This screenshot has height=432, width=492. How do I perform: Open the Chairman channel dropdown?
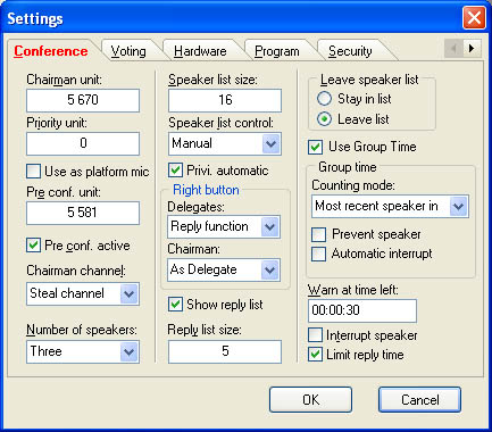[x=83, y=294]
